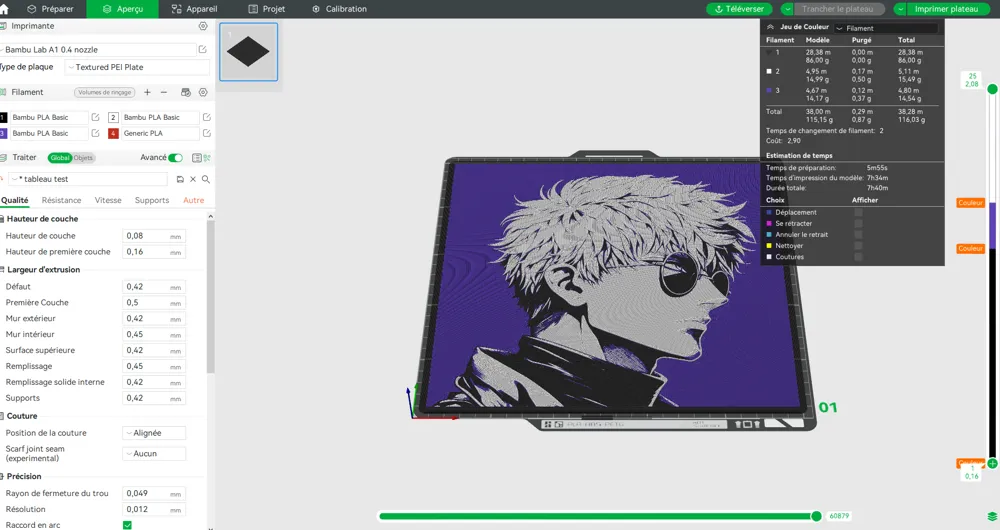Open the Vitesse settings tab
Image resolution: width=1000 pixels, height=530 pixels.
pos(108,200)
